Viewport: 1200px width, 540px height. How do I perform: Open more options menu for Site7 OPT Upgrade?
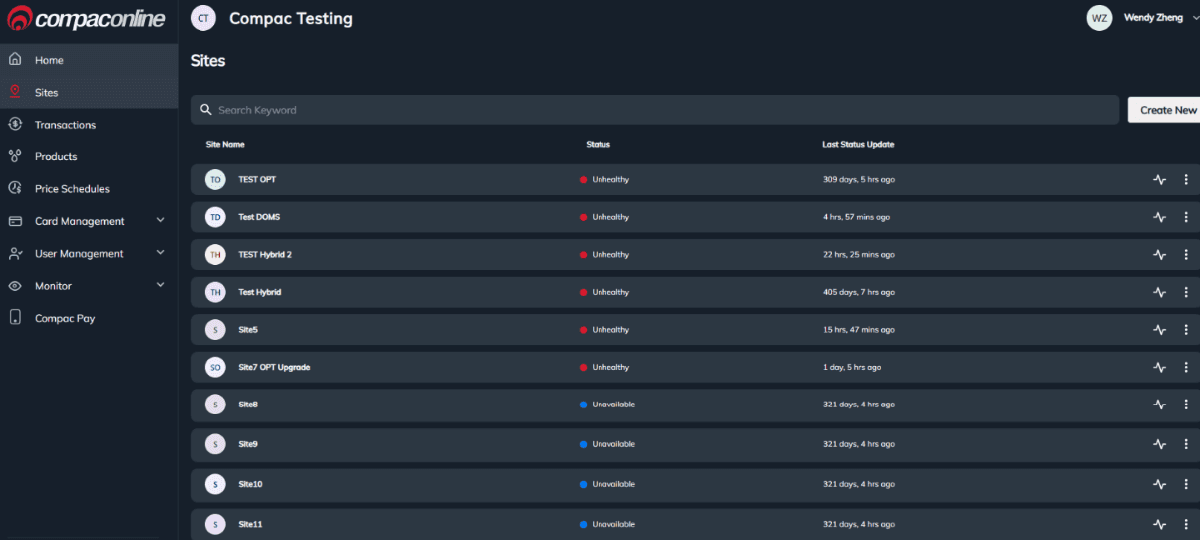(1186, 367)
